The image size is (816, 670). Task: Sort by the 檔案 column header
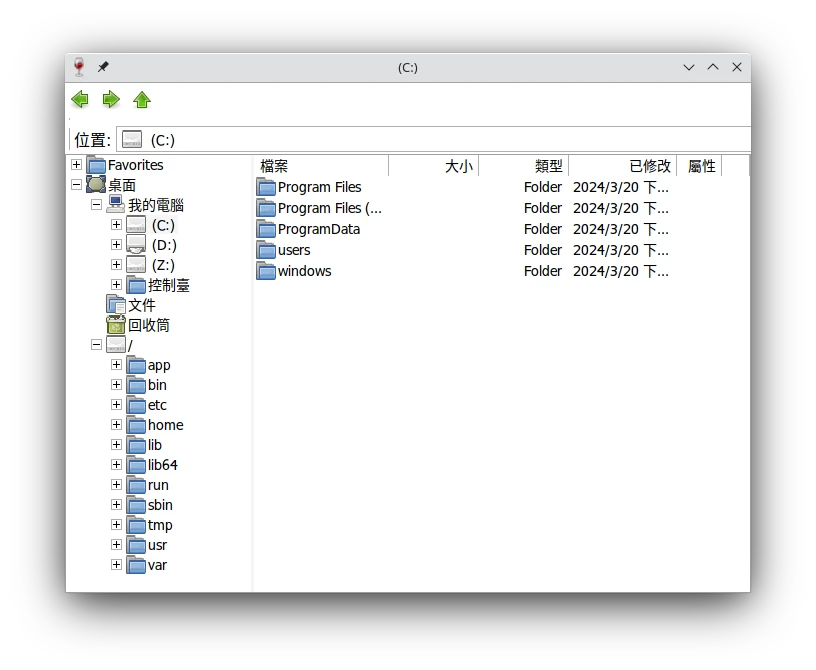coord(320,166)
